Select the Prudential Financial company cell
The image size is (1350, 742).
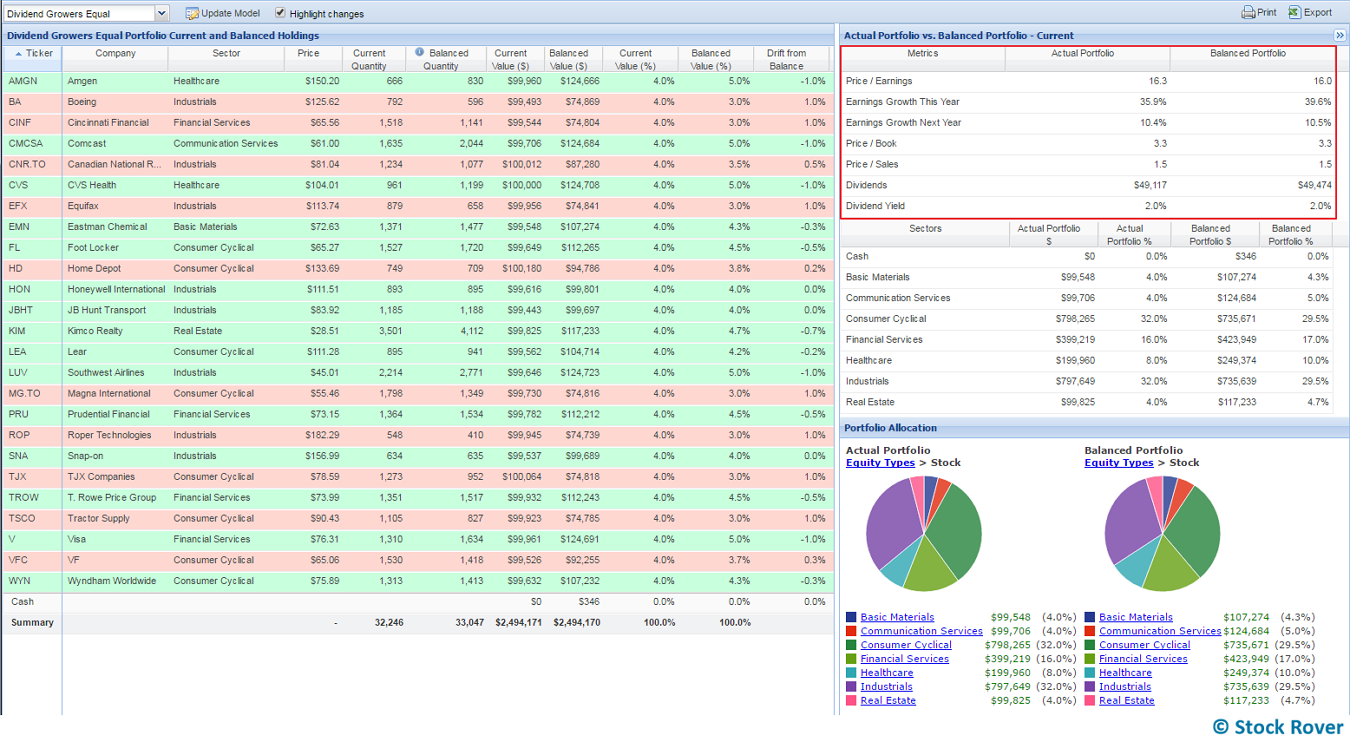coord(115,414)
